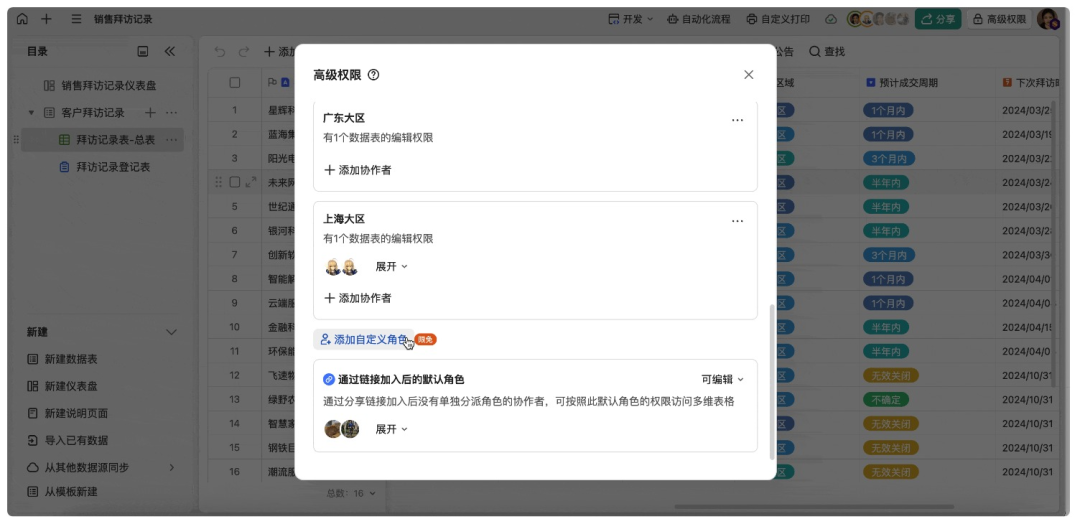The image size is (1080, 524).
Task: Open the 可编辑 permission dropdown
Action: [723, 379]
